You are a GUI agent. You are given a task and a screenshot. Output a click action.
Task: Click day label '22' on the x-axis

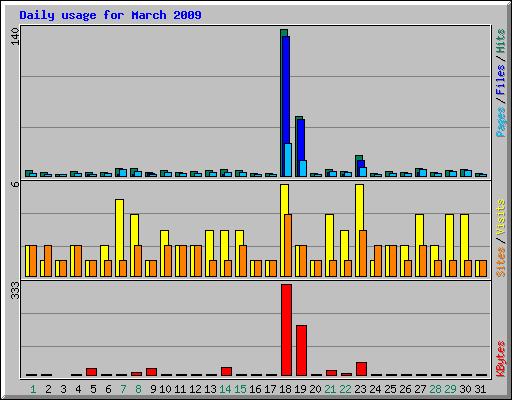point(345,389)
